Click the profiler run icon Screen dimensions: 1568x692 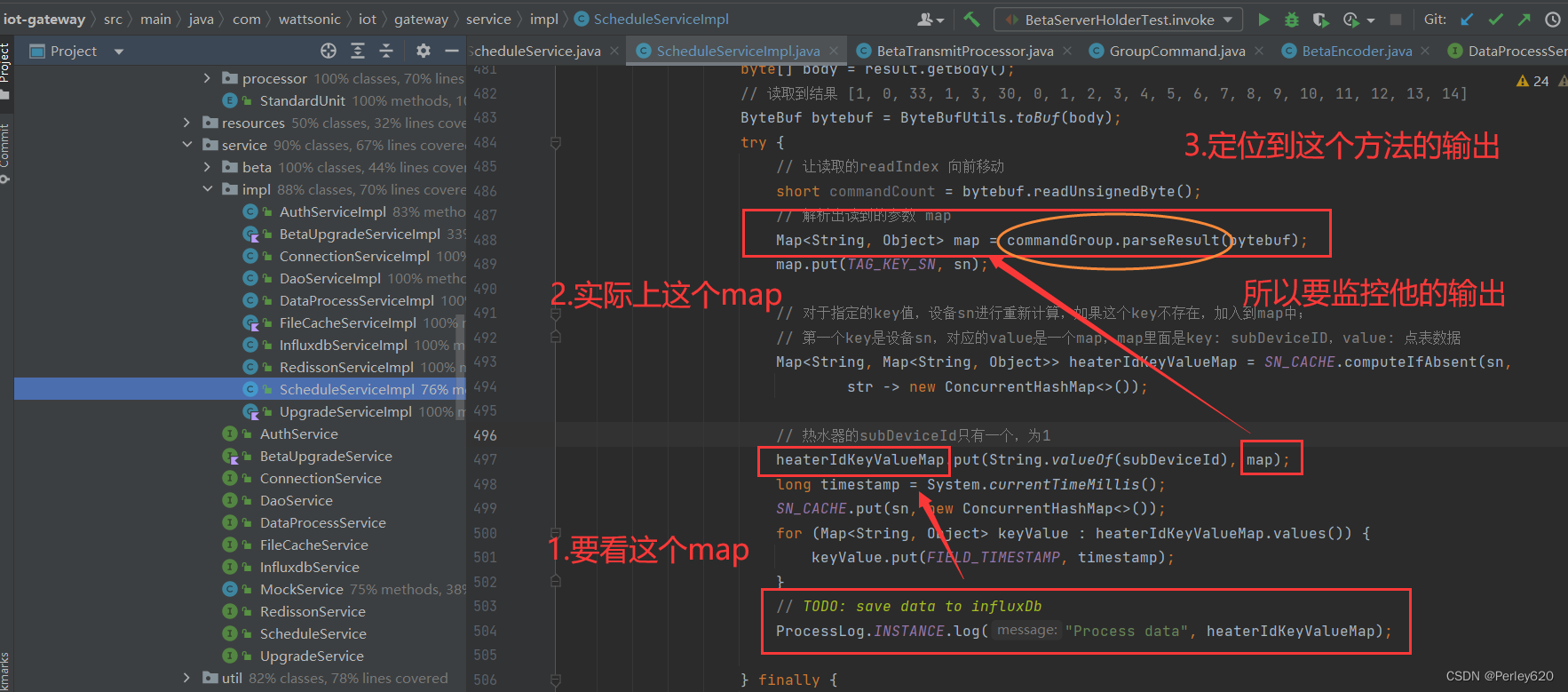tap(1350, 19)
